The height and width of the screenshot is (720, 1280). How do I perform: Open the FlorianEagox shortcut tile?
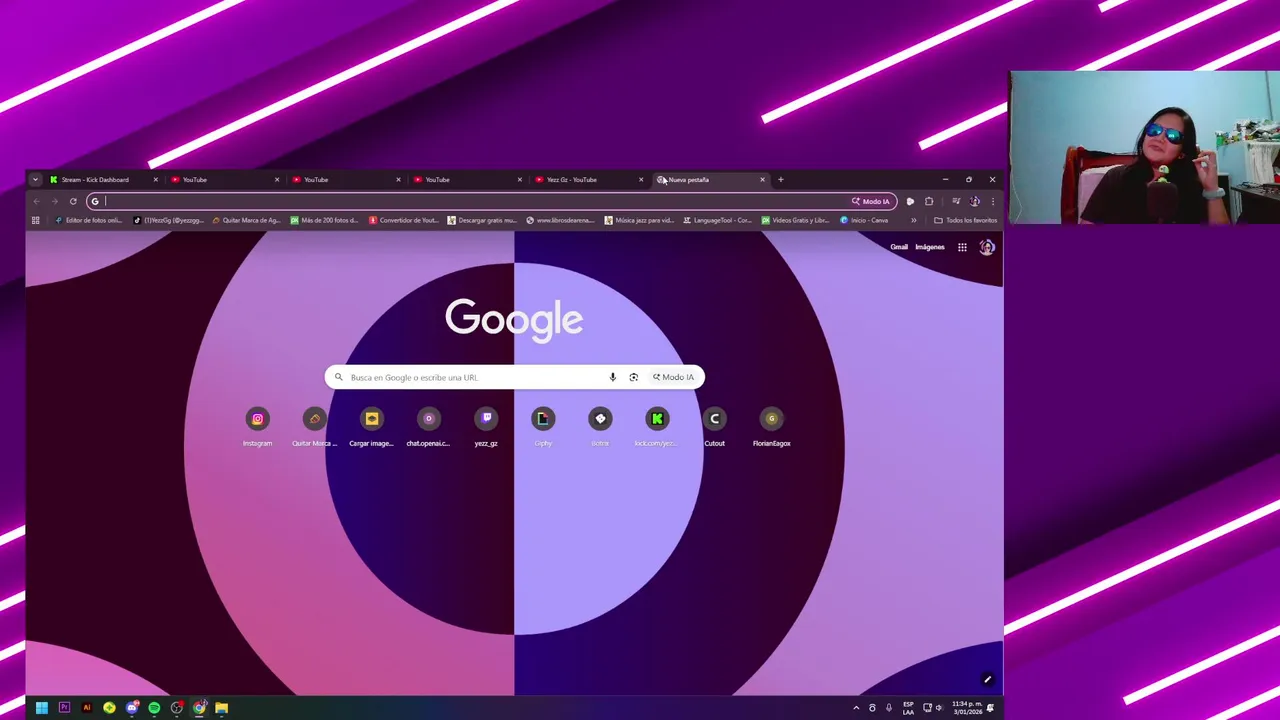771,427
